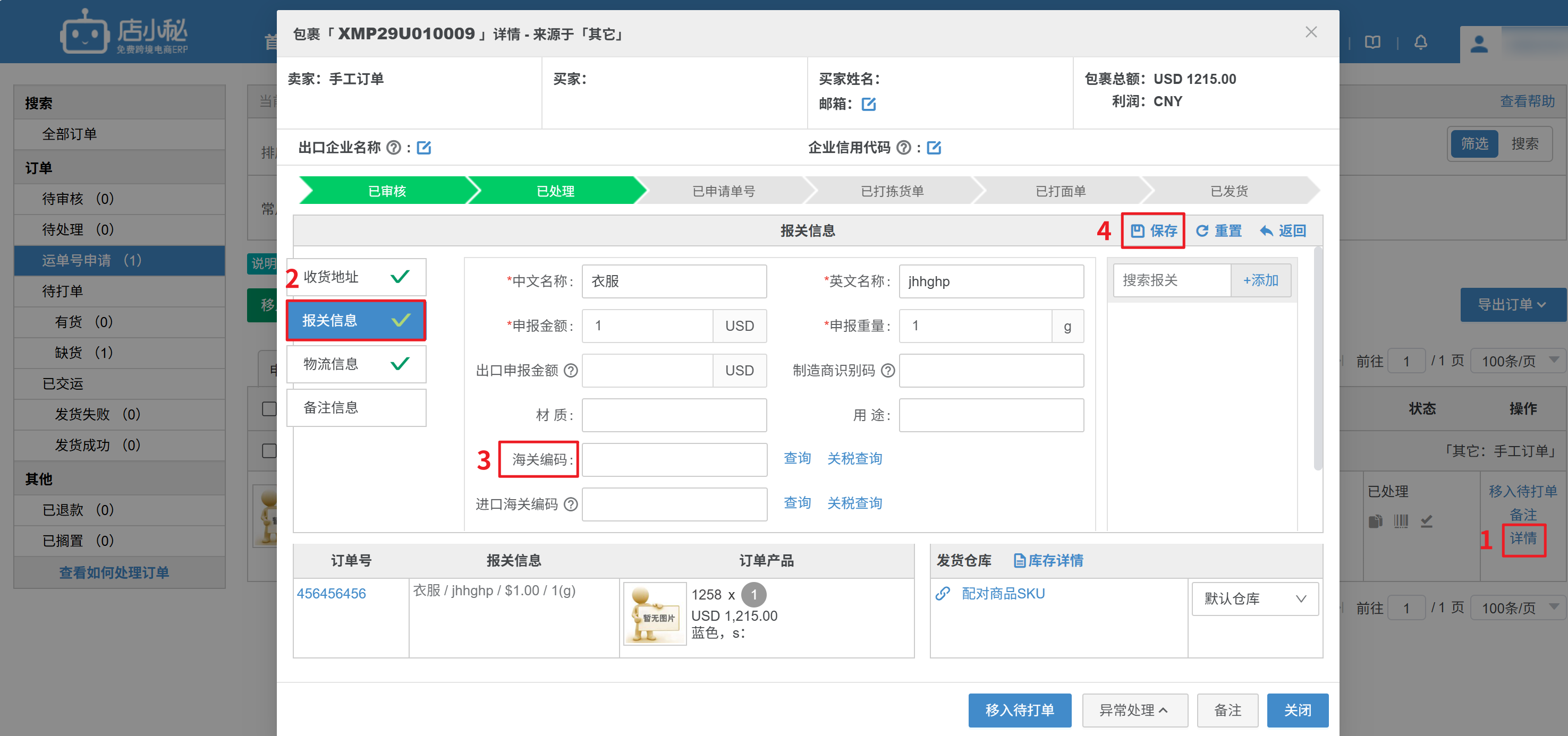
Task: Click edit icon beside 企业信用代码
Action: (933, 148)
